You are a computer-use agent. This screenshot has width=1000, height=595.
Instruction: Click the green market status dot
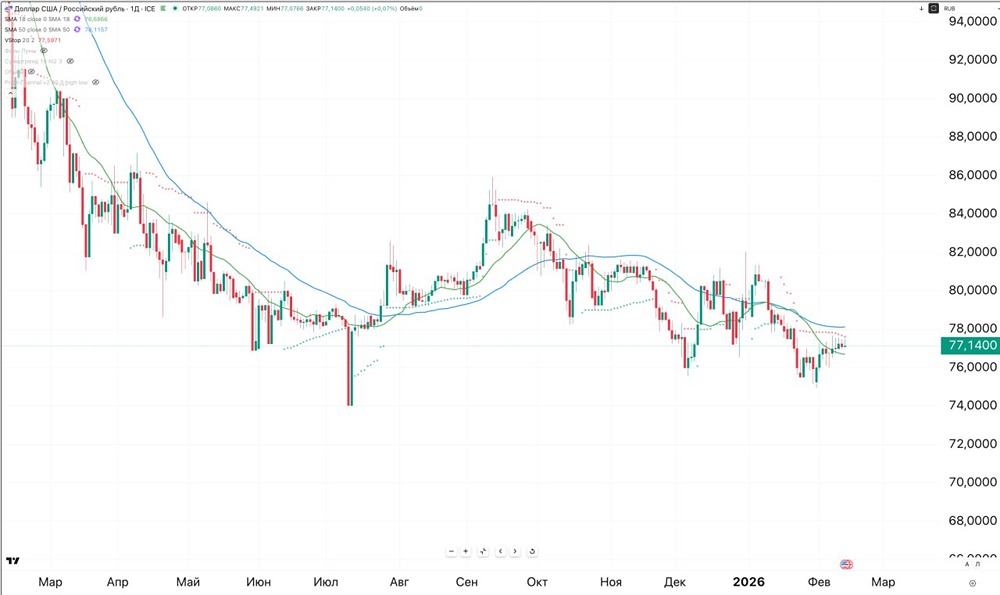pos(175,8)
